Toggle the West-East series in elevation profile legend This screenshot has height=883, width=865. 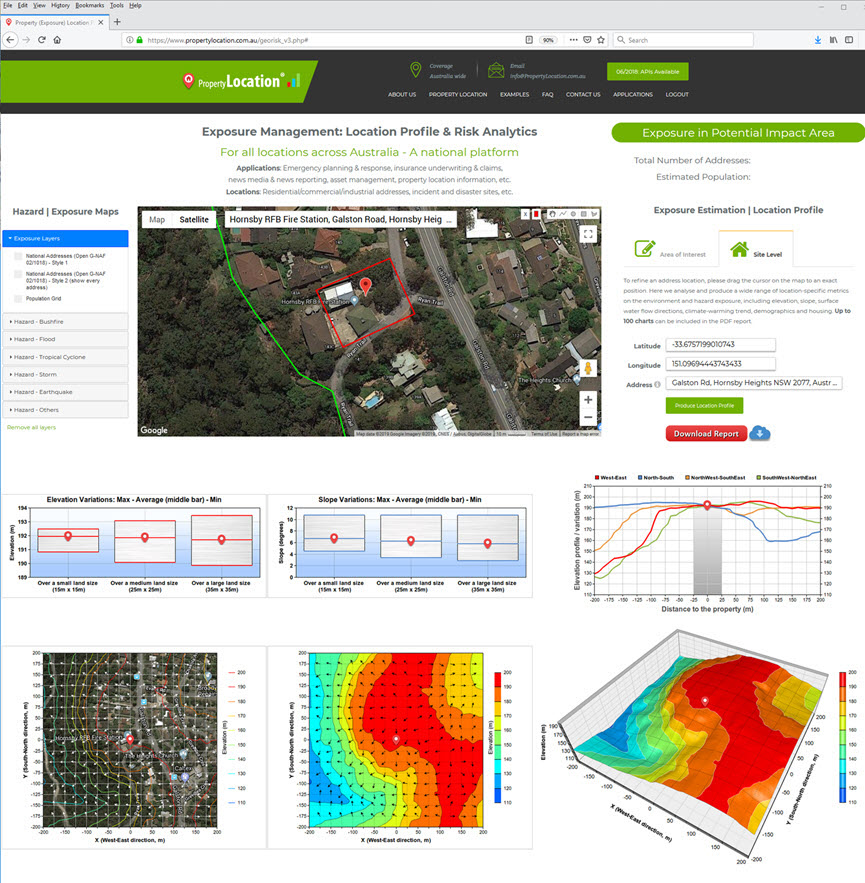click(x=610, y=477)
